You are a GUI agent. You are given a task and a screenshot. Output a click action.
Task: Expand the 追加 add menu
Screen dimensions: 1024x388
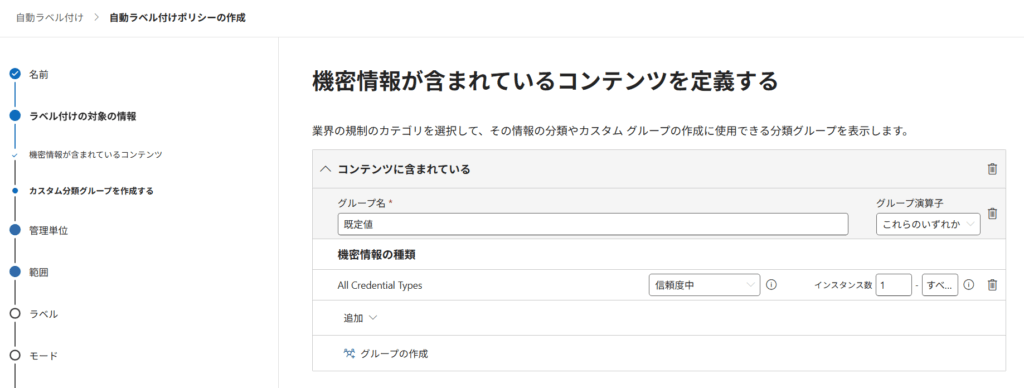click(360, 318)
